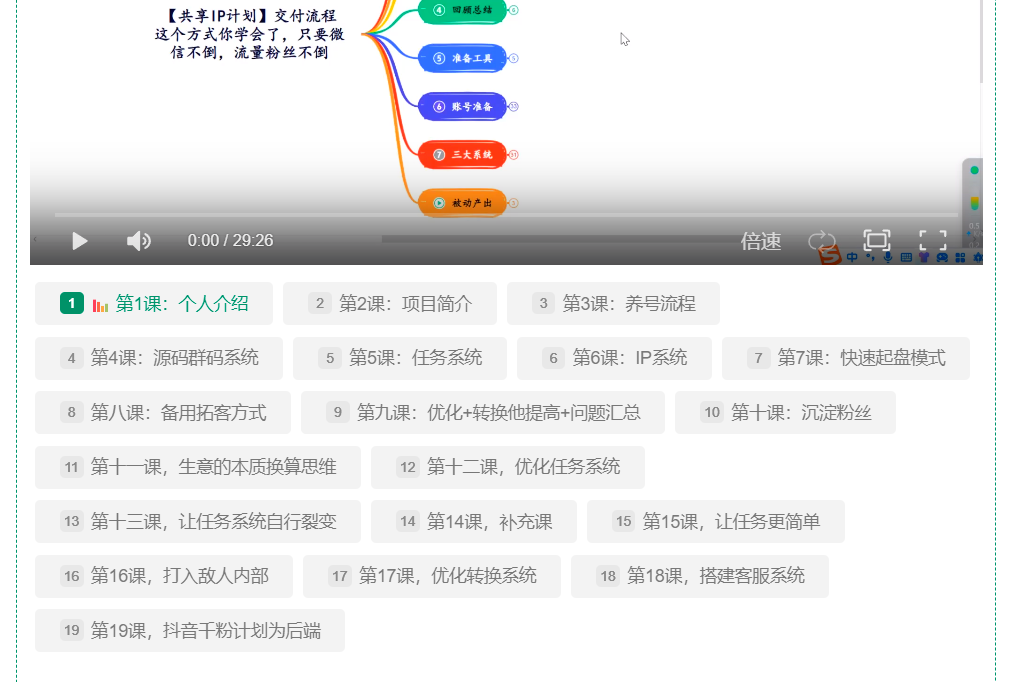Viewport: 1010px width, 682px height.
Task: Open the IME toolbox grid icon
Action: click(960, 258)
